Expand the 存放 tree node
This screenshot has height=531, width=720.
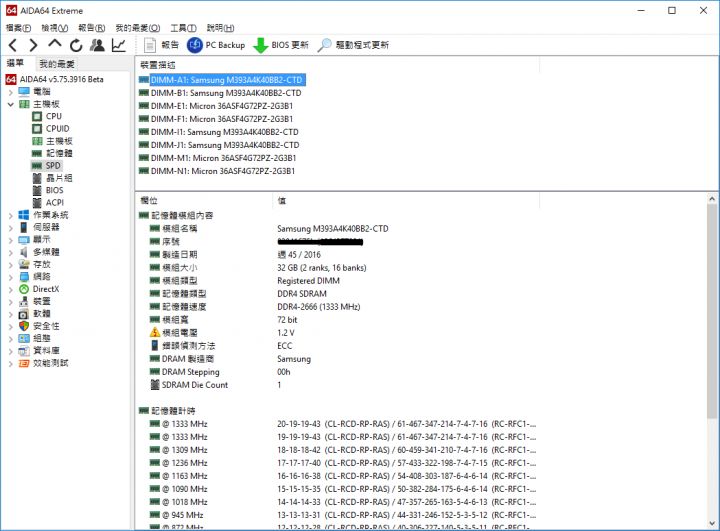[11, 265]
